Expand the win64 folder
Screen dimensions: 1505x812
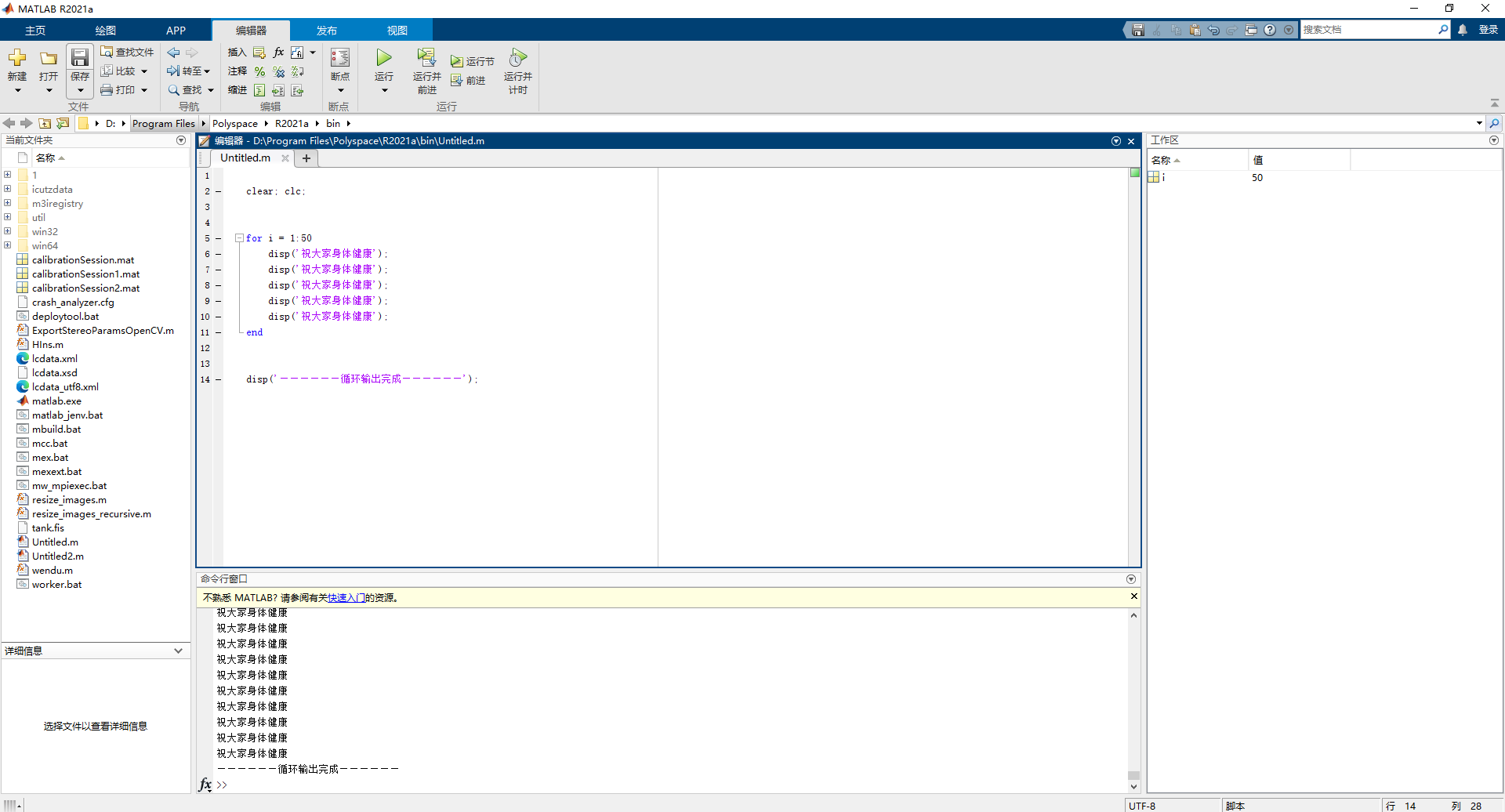pyautogui.click(x=7, y=245)
